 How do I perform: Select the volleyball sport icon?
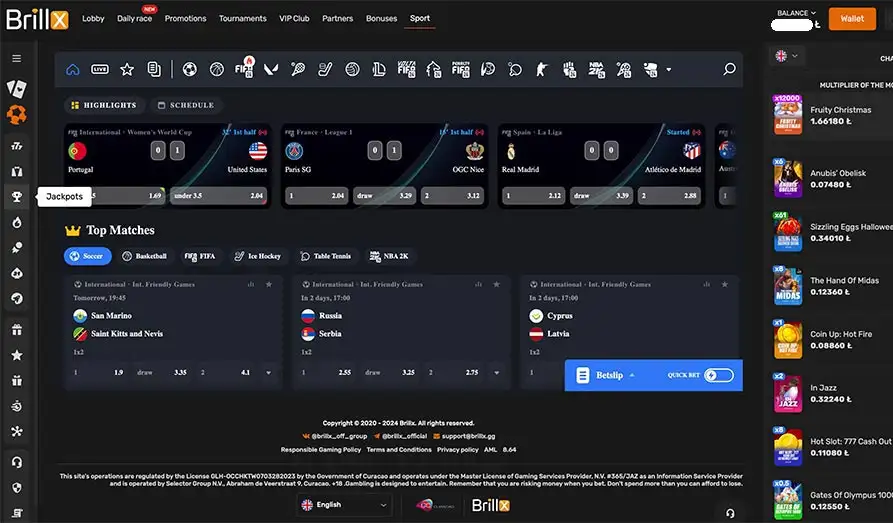353,70
